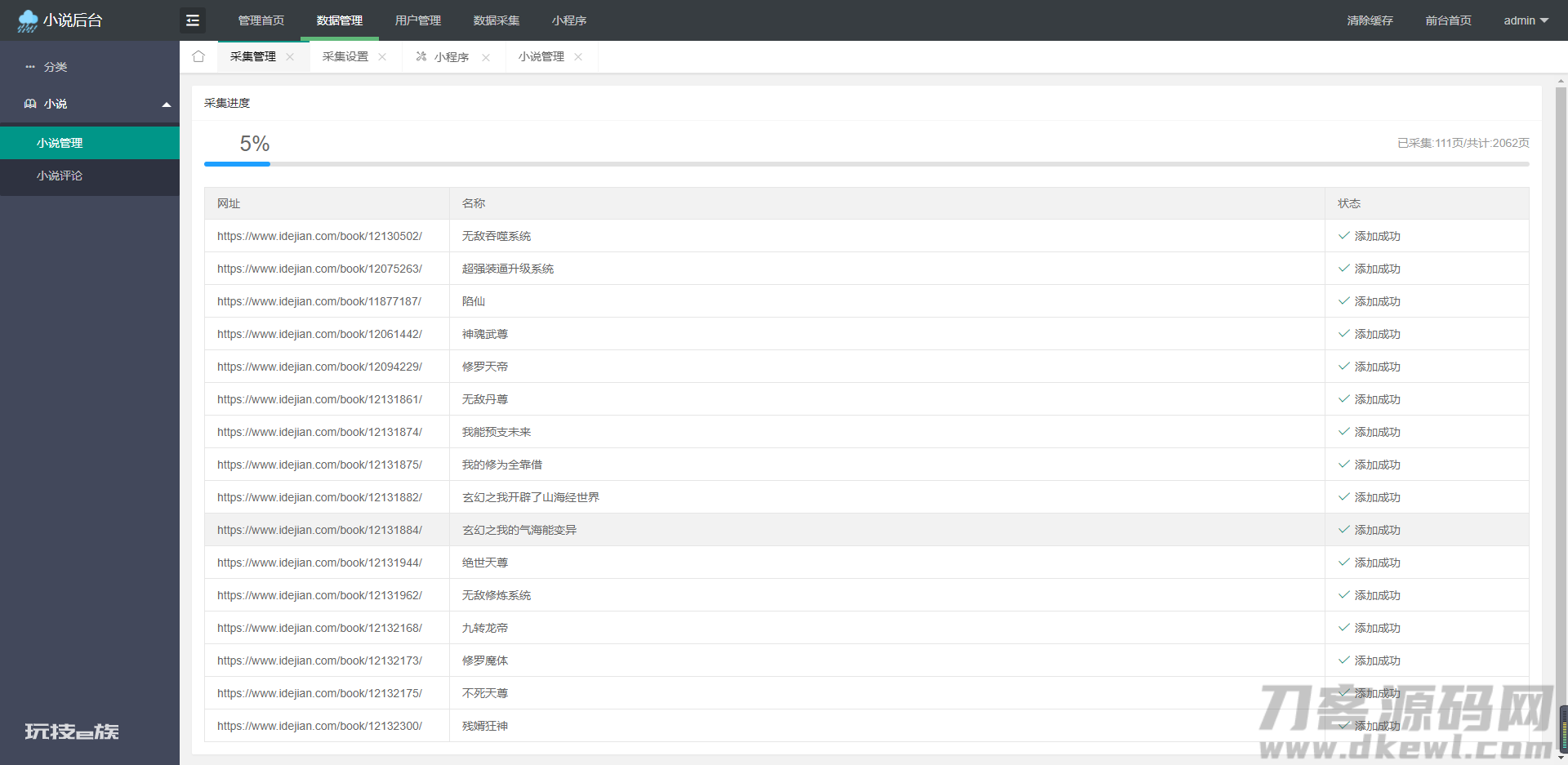Open 分类 in the sidebar
Viewport: 1568px width, 765px height.
pyautogui.click(x=90, y=67)
